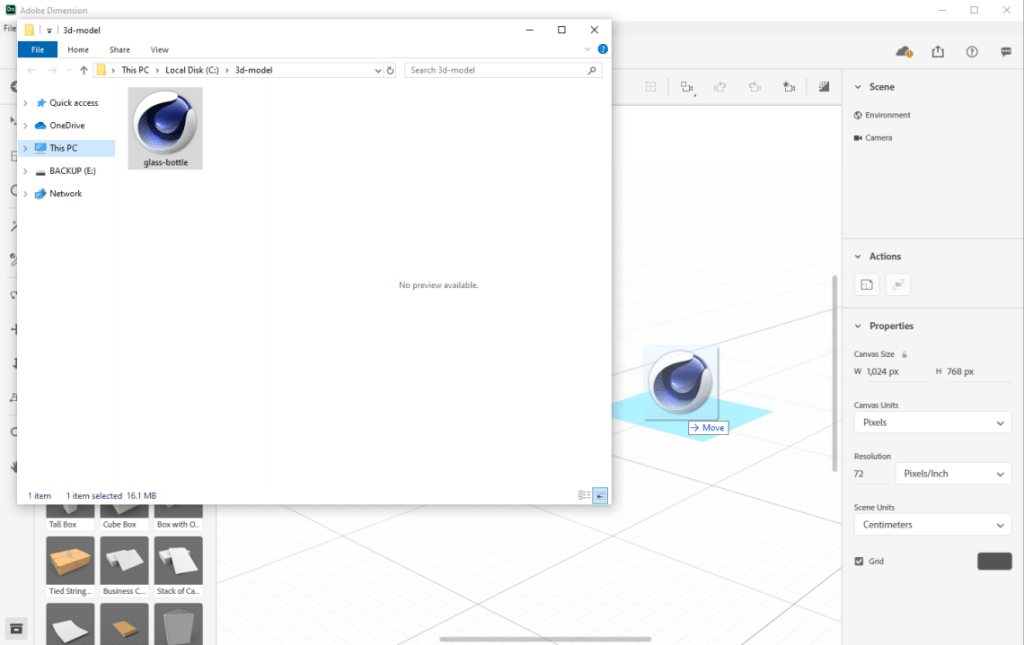The height and width of the screenshot is (645, 1024).
Task: Collapse the Properties panel section
Action: point(858,326)
